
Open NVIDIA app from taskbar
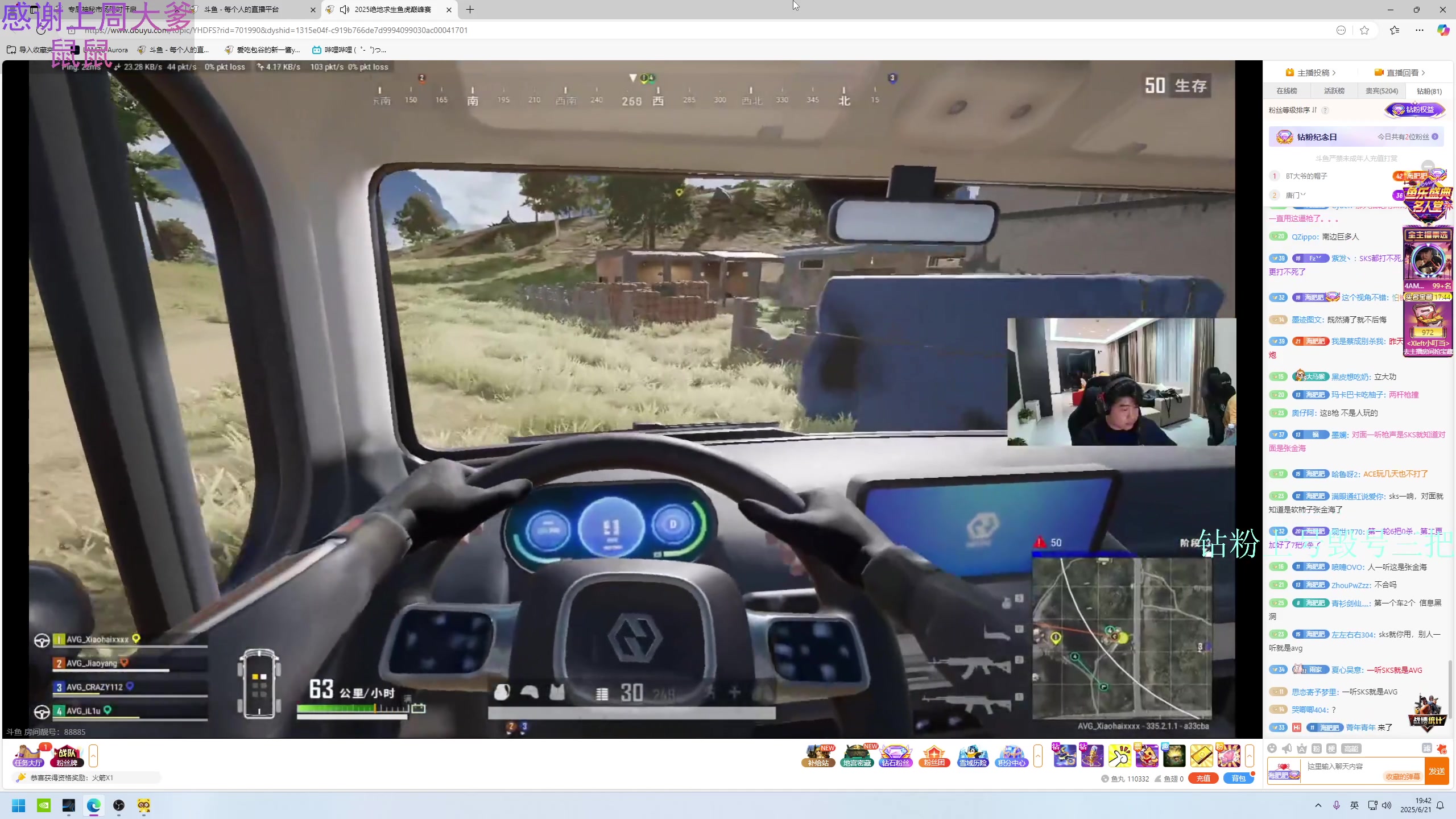tap(44, 805)
